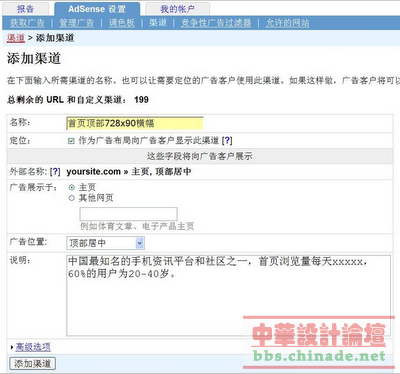The height and width of the screenshot is (374, 400).
Task: Open the 高级选项 link
Action: [x=33, y=347]
